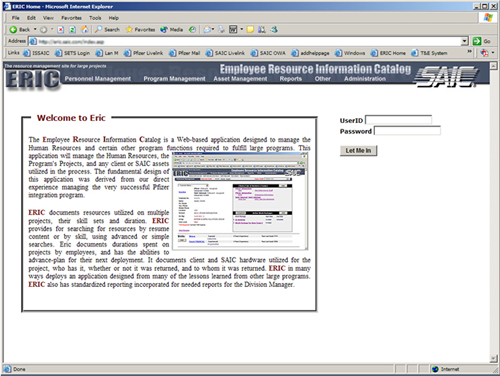The image size is (500, 376).
Task: Focus the Password input field
Action: 407,131
